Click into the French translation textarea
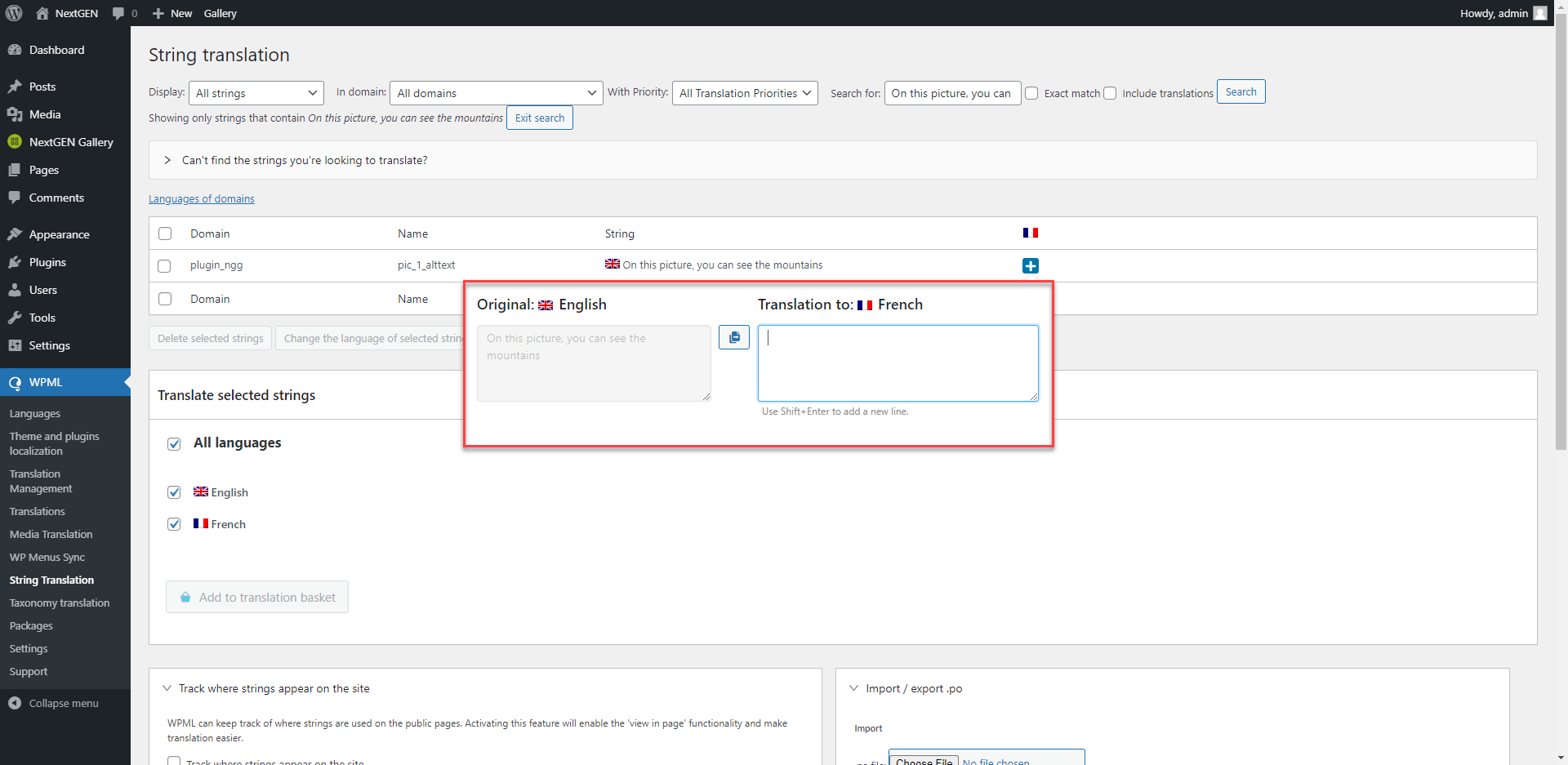 (898, 363)
